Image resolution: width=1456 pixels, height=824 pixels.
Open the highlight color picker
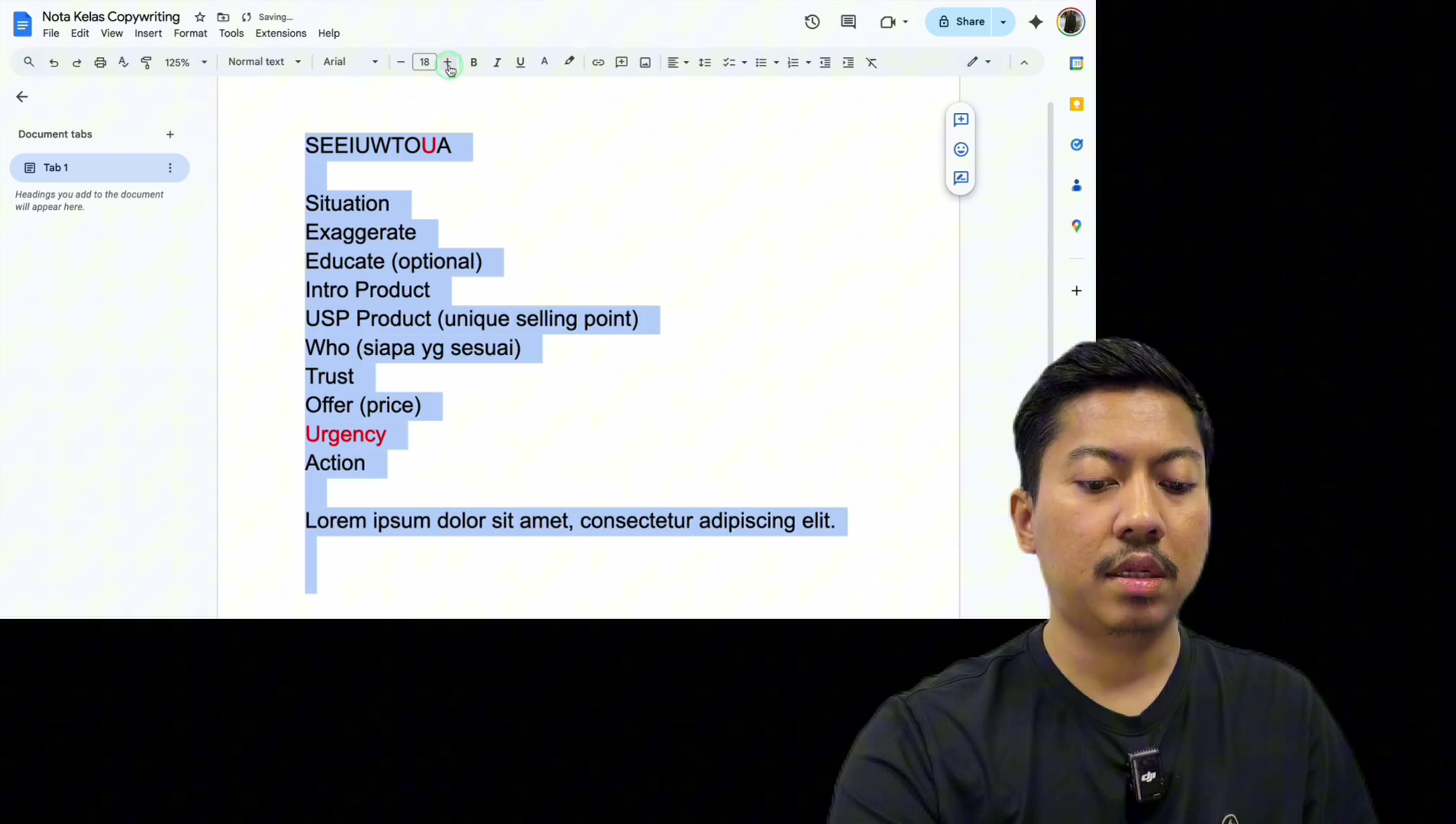[569, 63]
